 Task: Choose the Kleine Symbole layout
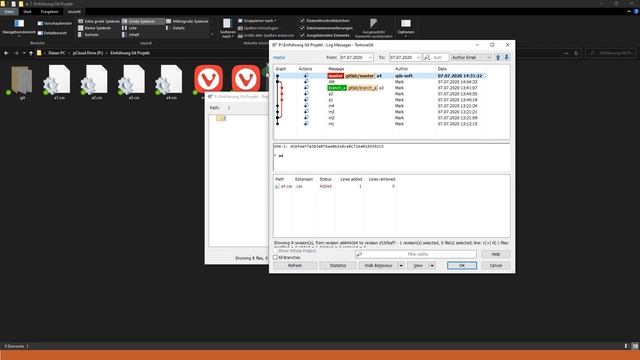click(94, 28)
